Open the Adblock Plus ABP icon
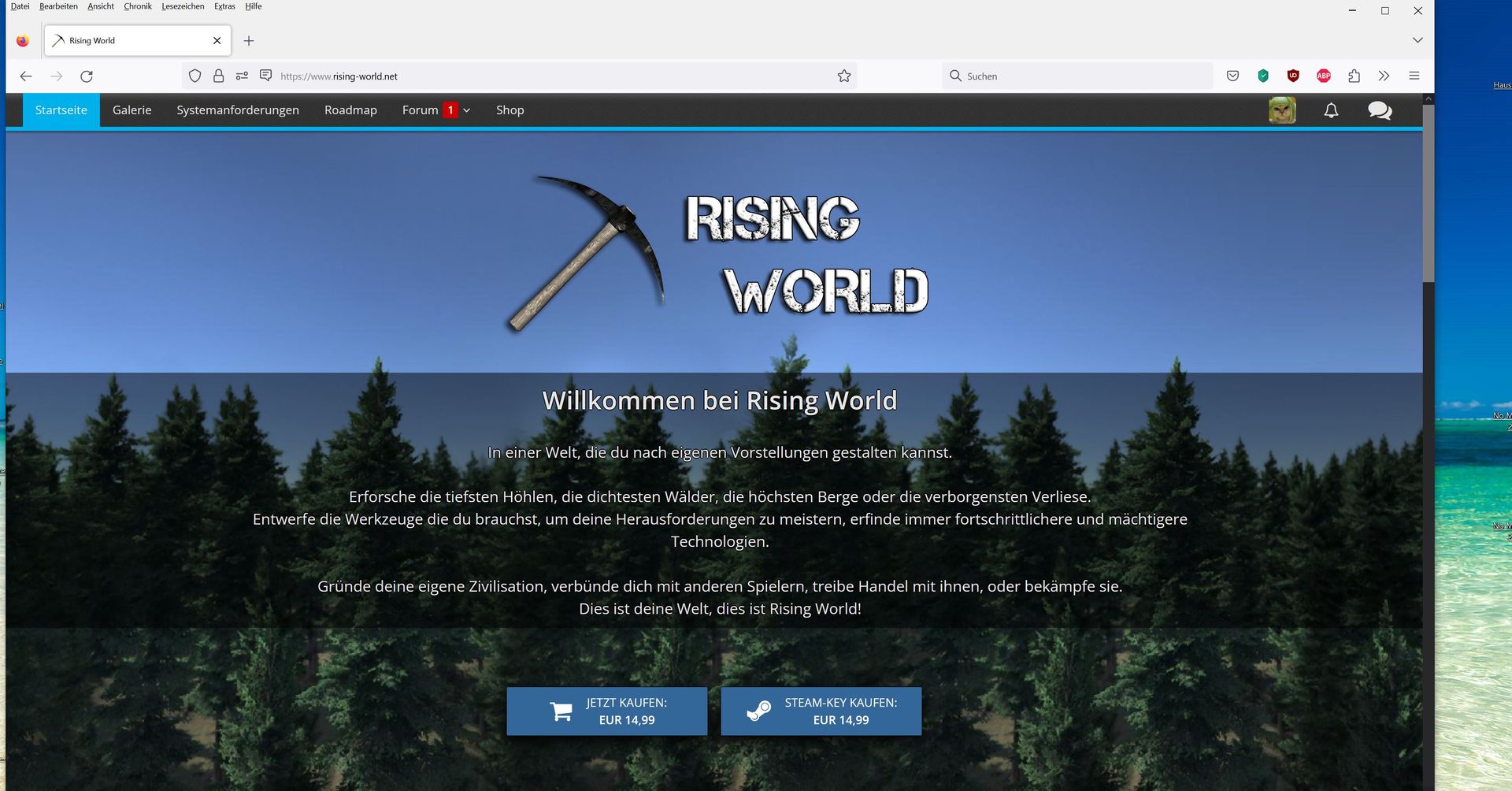The height and width of the screenshot is (791, 1512). point(1324,76)
